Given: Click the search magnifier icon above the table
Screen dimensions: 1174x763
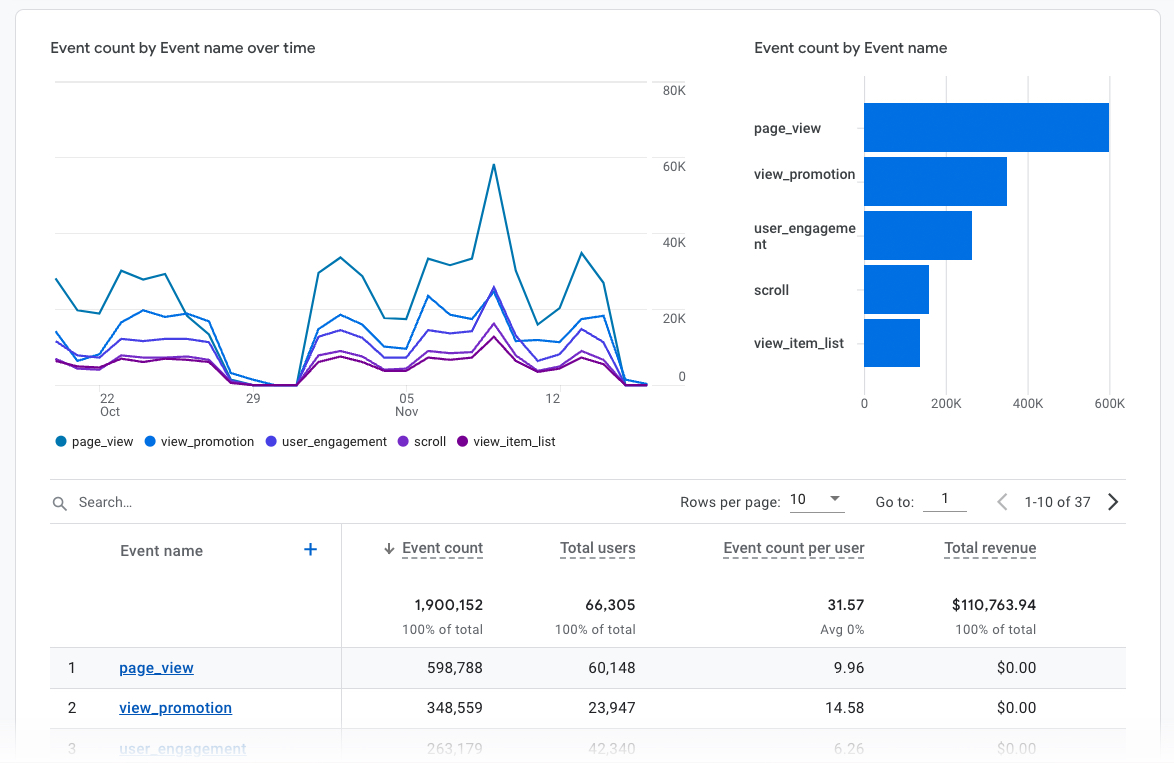Looking at the screenshot, I should click(60, 502).
